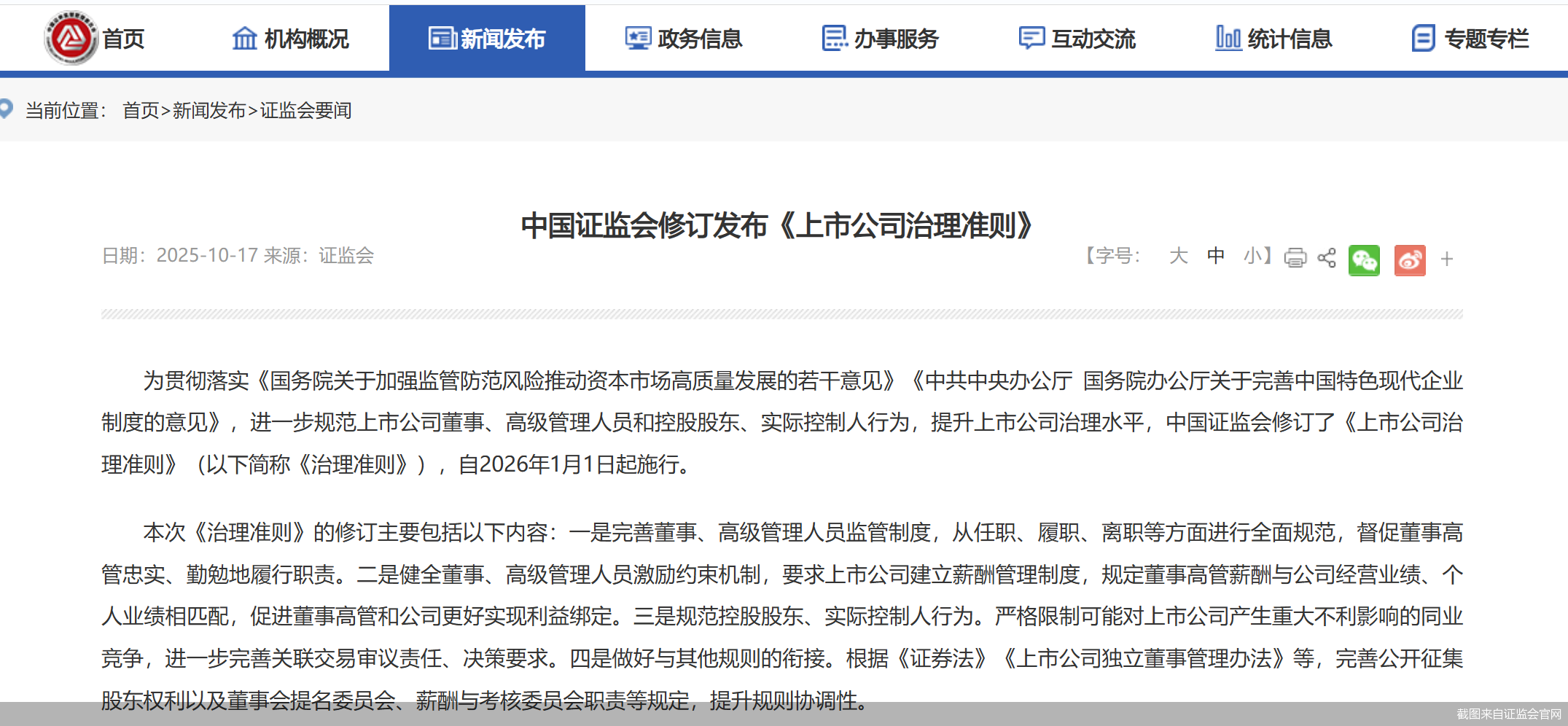This screenshot has width=1568, height=726.
Task: Share the article to Weibo
Action: coord(1409,259)
